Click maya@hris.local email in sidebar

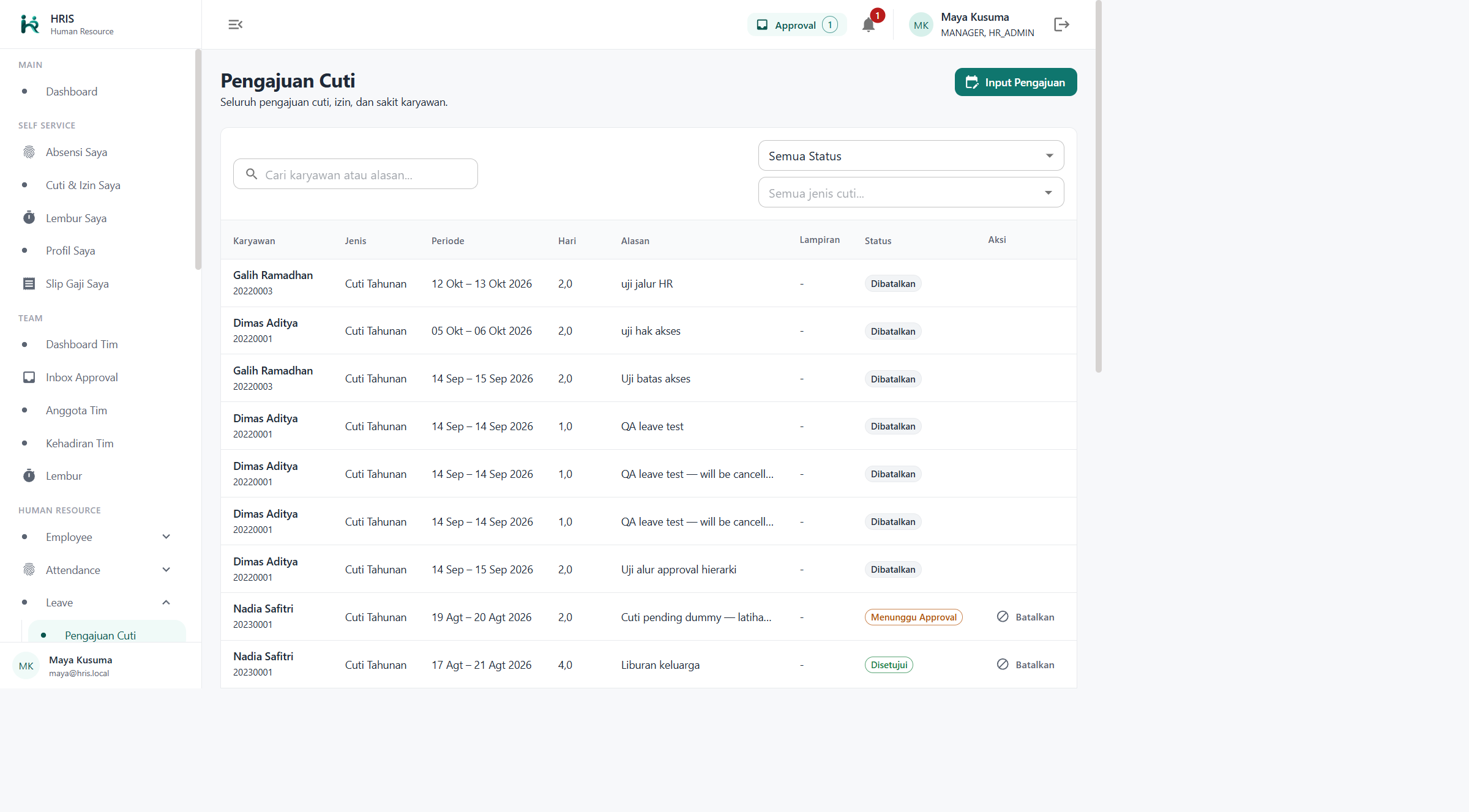click(x=79, y=673)
